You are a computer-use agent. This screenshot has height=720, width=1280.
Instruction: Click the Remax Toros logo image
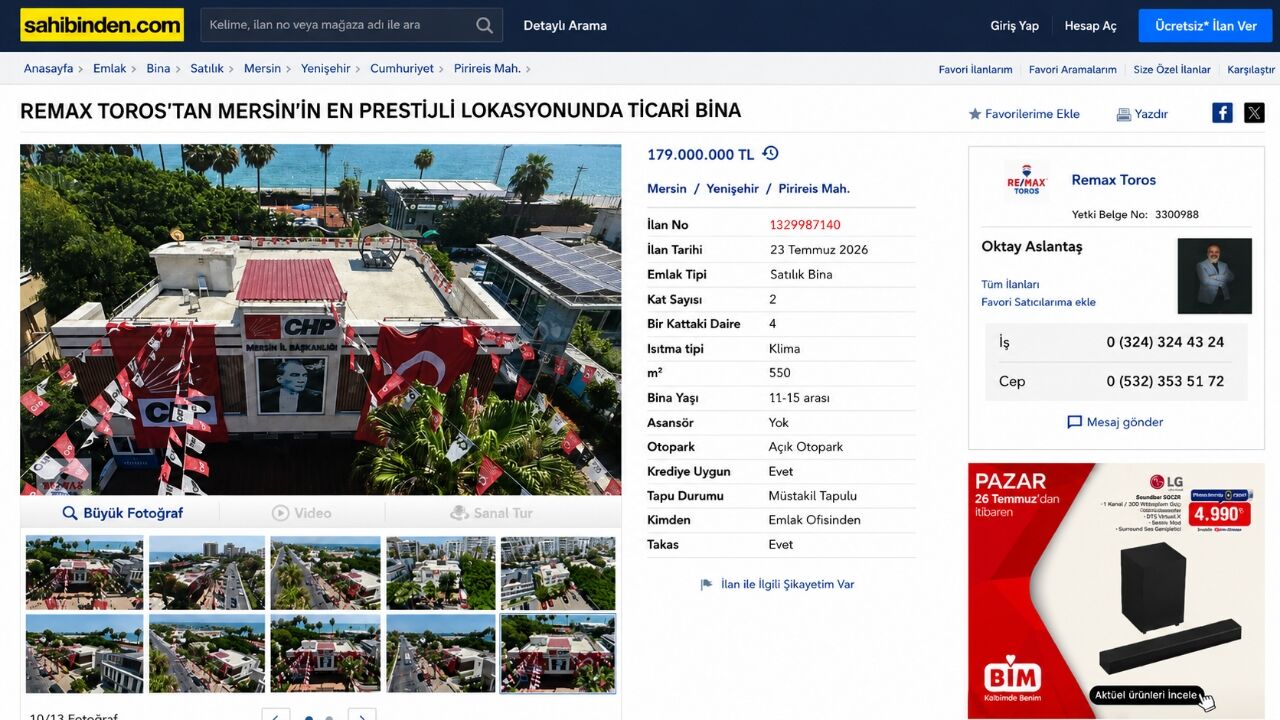[1026, 181]
